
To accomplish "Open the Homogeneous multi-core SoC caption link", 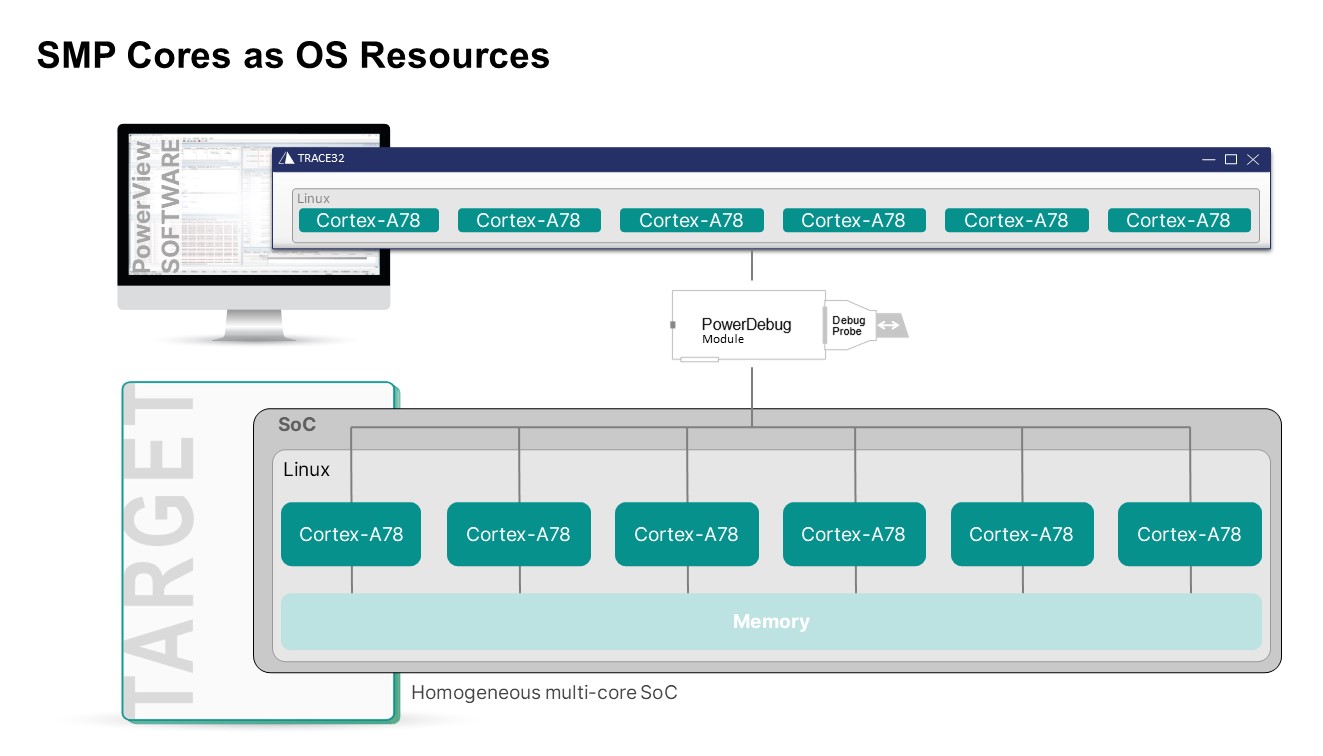I will (x=545, y=691).
